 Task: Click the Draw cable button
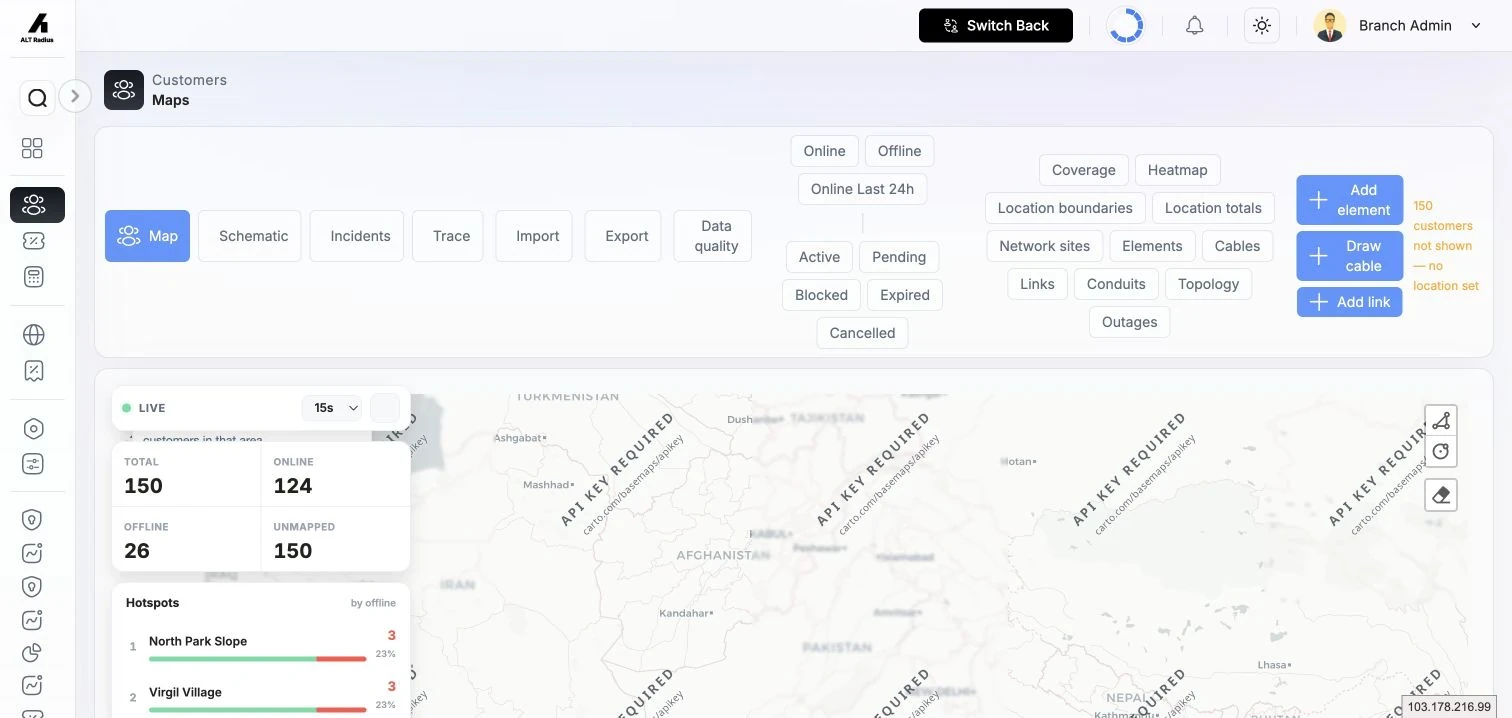pyautogui.click(x=1350, y=256)
